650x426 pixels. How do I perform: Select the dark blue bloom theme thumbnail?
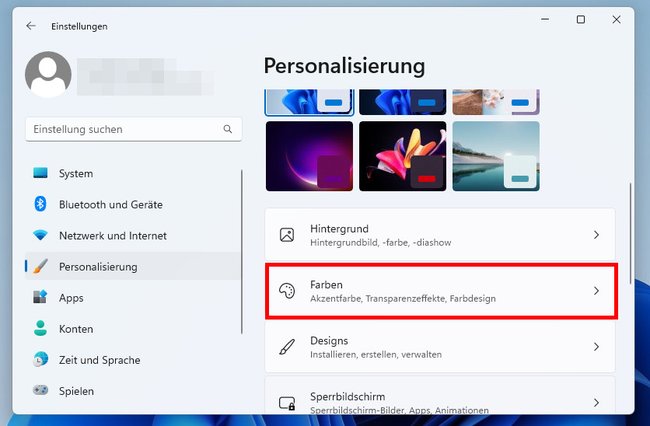(403, 102)
